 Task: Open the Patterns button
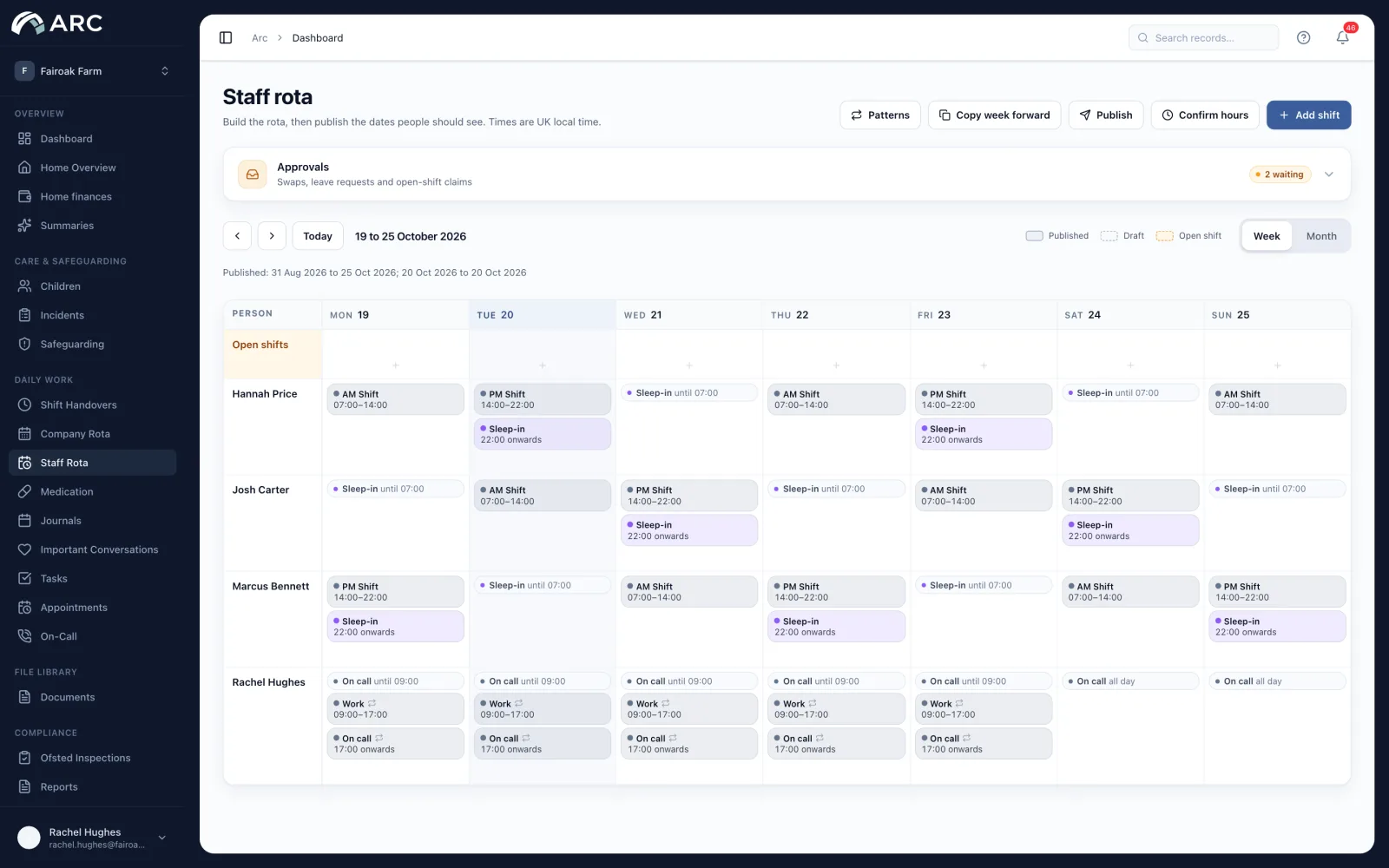(880, 115)
